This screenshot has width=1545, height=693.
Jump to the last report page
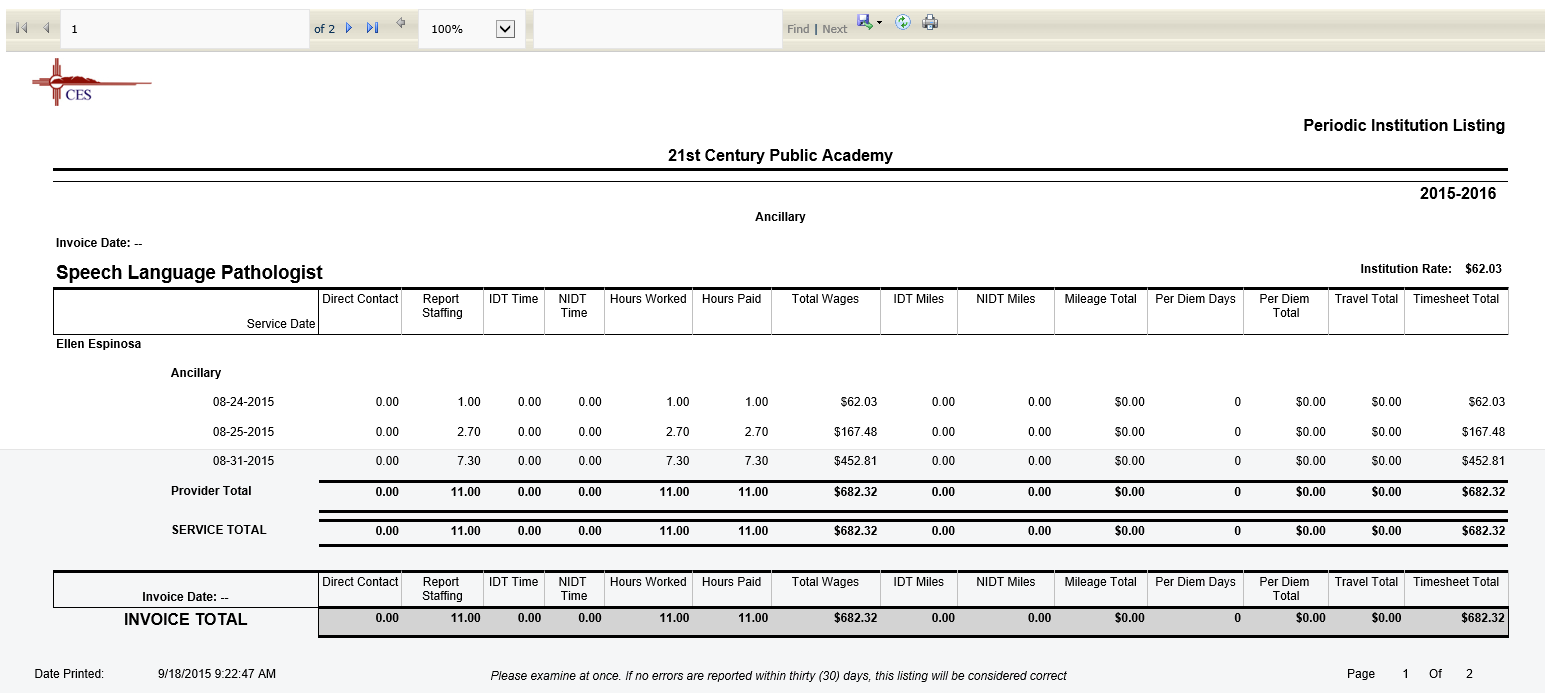tap(371, 28)
